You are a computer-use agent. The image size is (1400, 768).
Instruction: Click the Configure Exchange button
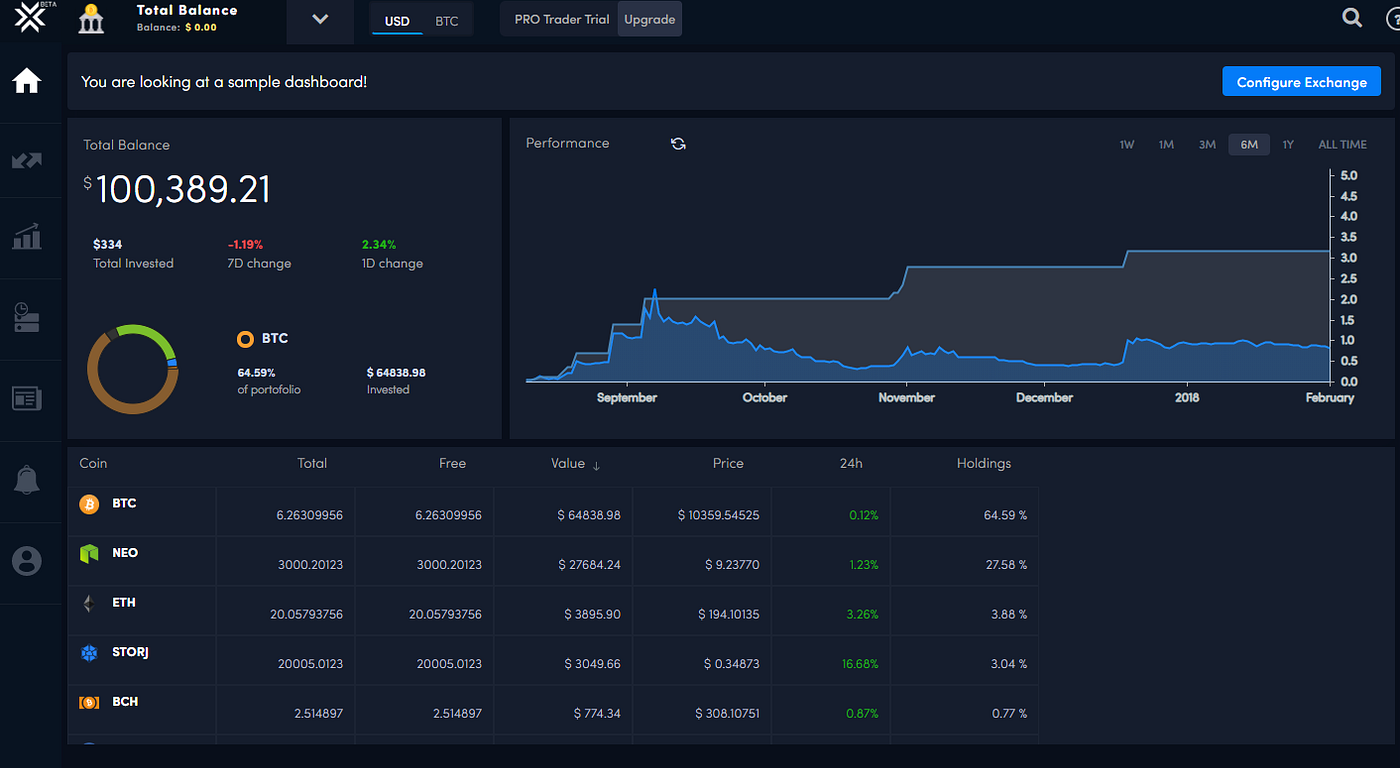click(x=1301, y=82)
